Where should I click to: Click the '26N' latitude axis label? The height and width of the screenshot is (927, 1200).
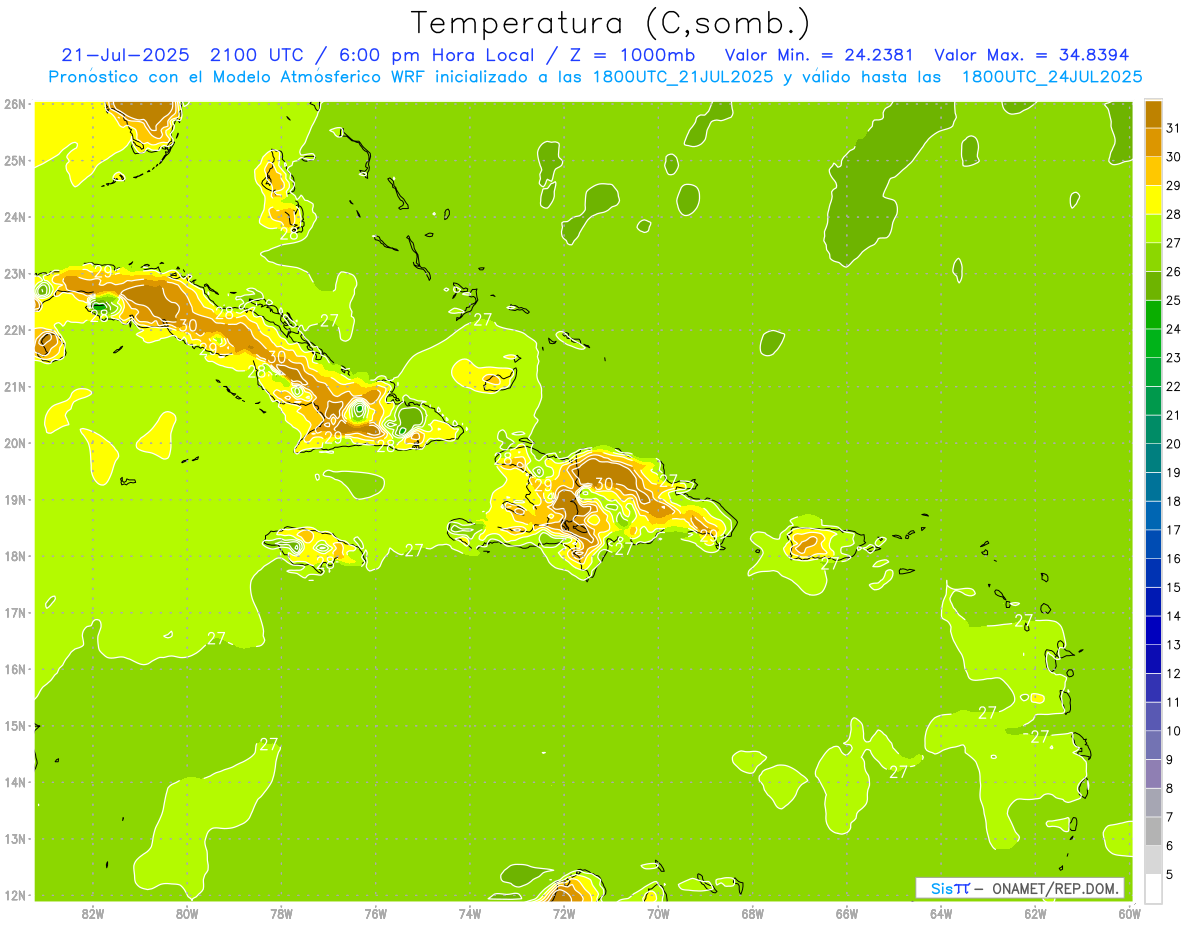tap(15, 104)
